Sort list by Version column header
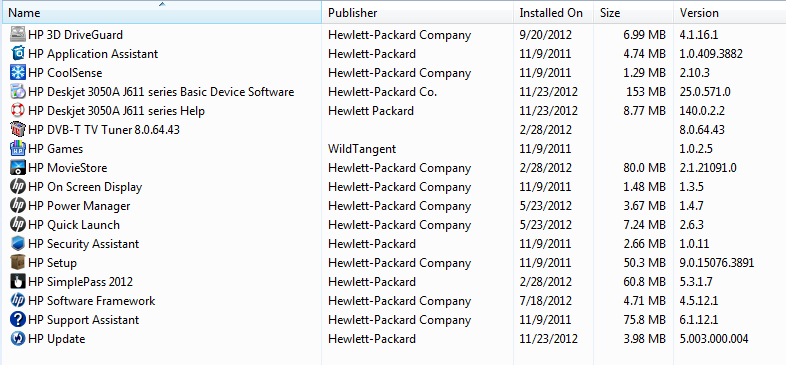Screen dimensions: 786x365 [730, 13]
